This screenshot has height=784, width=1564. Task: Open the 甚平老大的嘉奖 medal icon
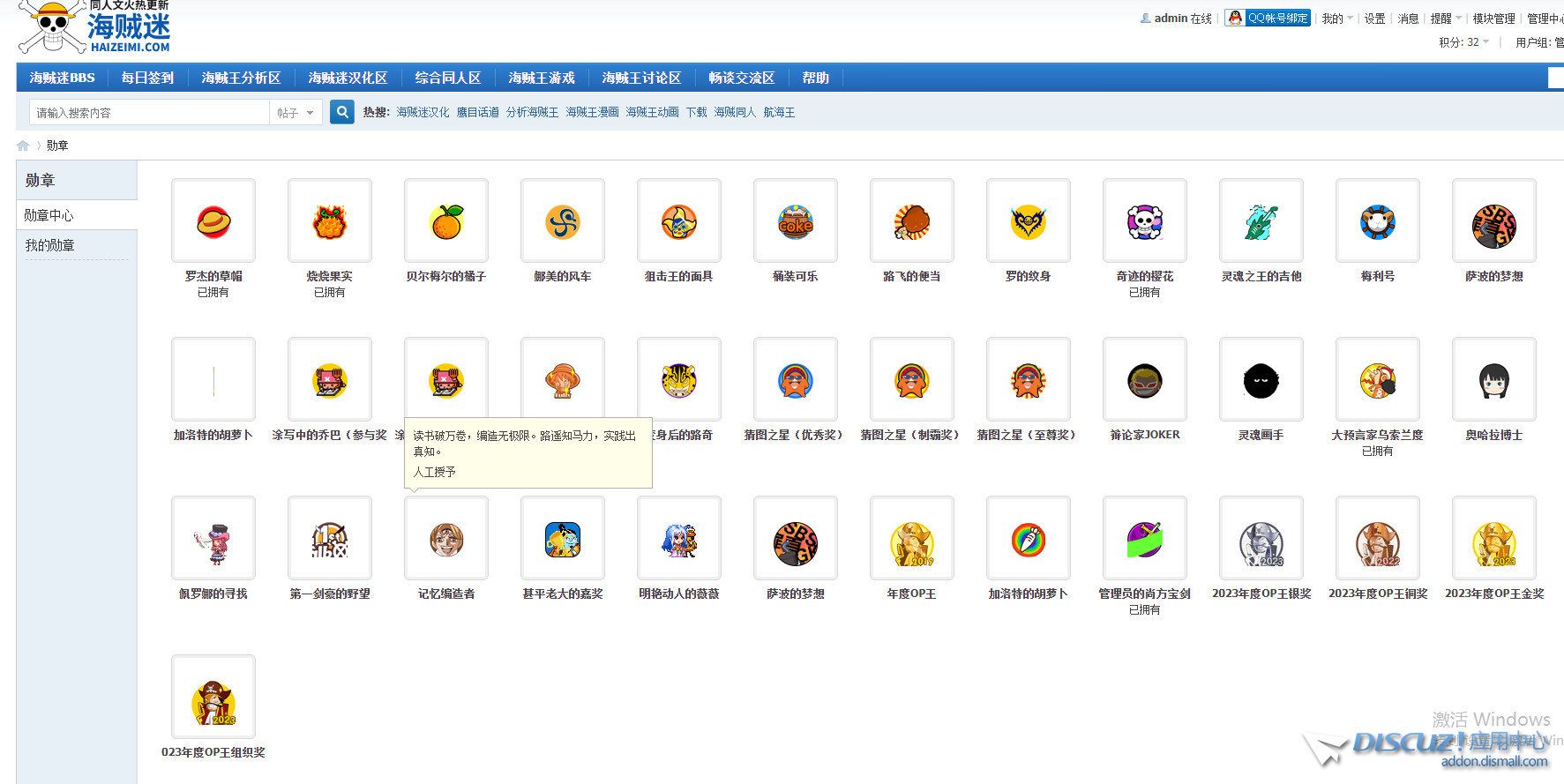(563, 539)
